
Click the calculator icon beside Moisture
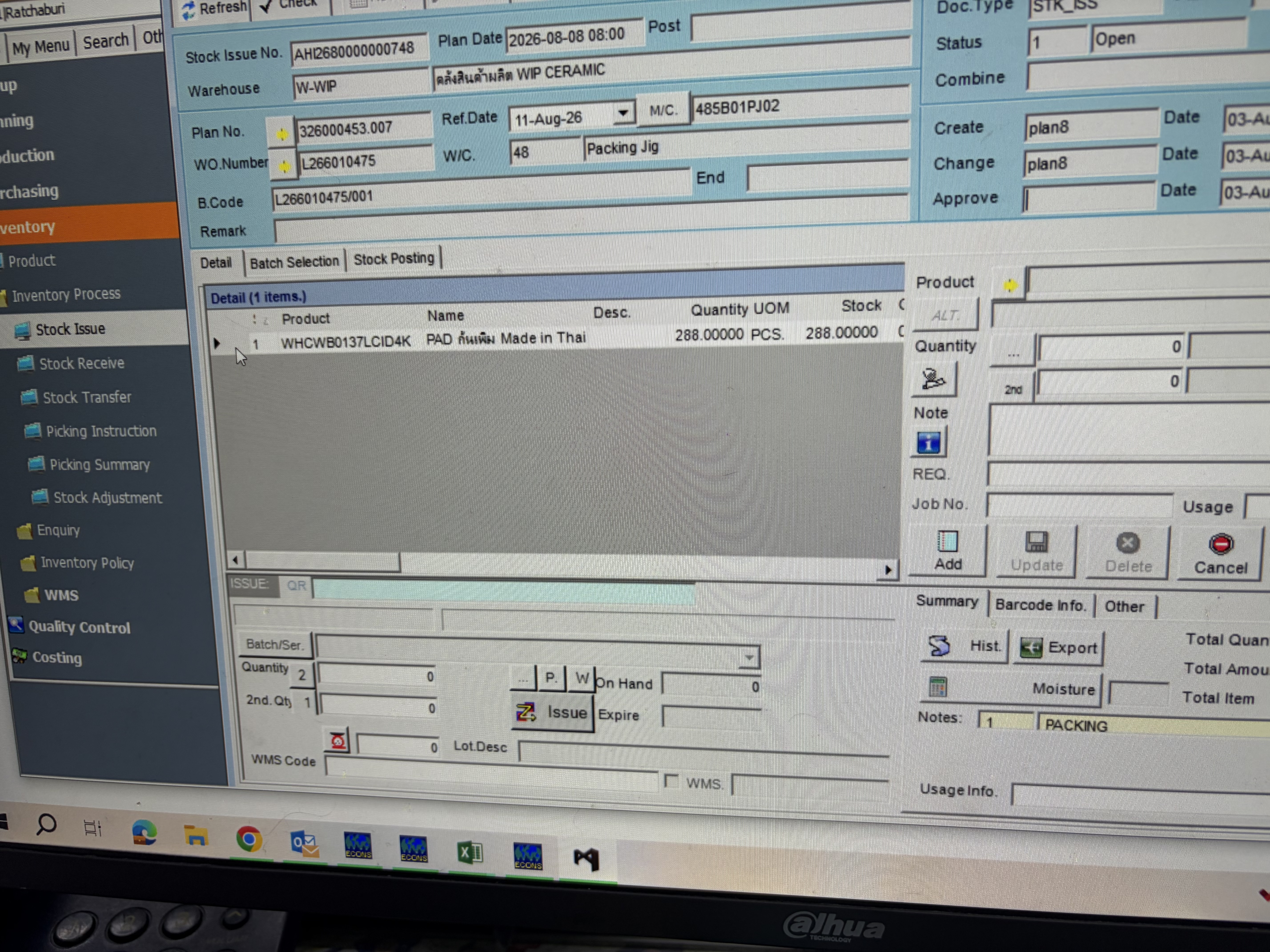tap(938, 687)
